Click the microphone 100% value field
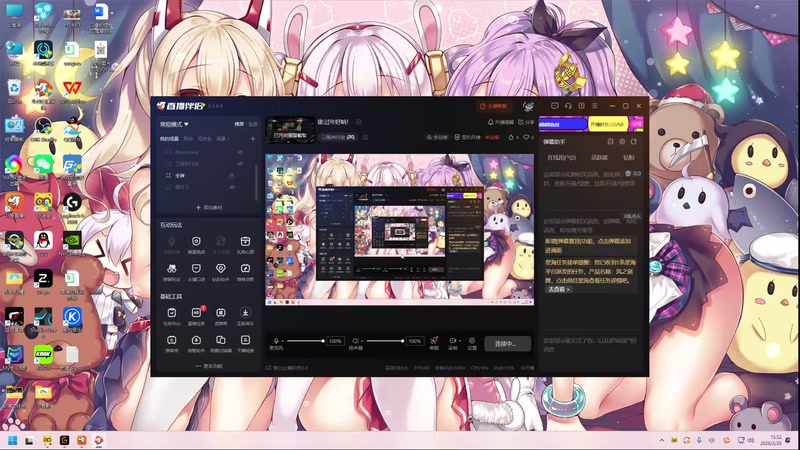The width and height of the screenshot is (800, 450). 335,341
